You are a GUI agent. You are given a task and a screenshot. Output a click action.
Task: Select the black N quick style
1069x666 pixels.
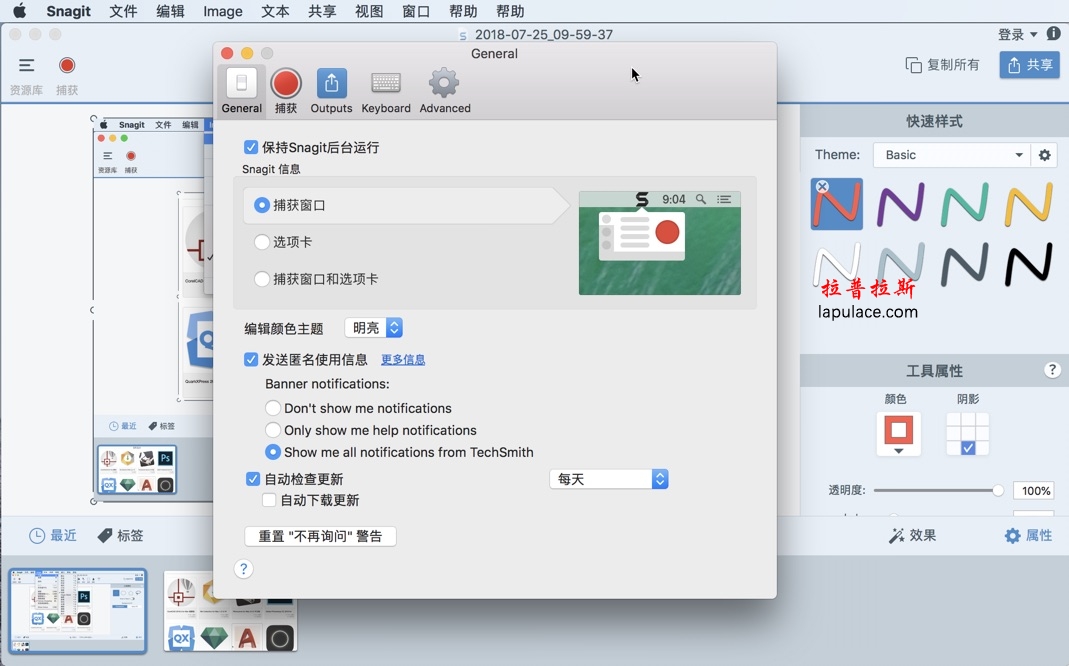[x=1029, y=264]
